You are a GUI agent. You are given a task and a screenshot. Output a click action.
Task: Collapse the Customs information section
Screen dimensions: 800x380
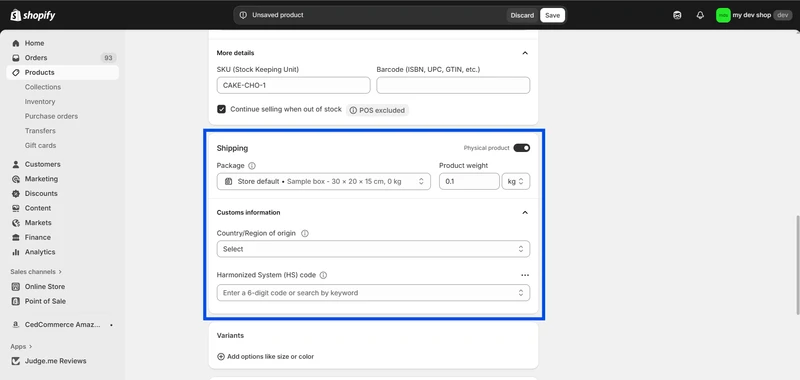pos(525,213)
